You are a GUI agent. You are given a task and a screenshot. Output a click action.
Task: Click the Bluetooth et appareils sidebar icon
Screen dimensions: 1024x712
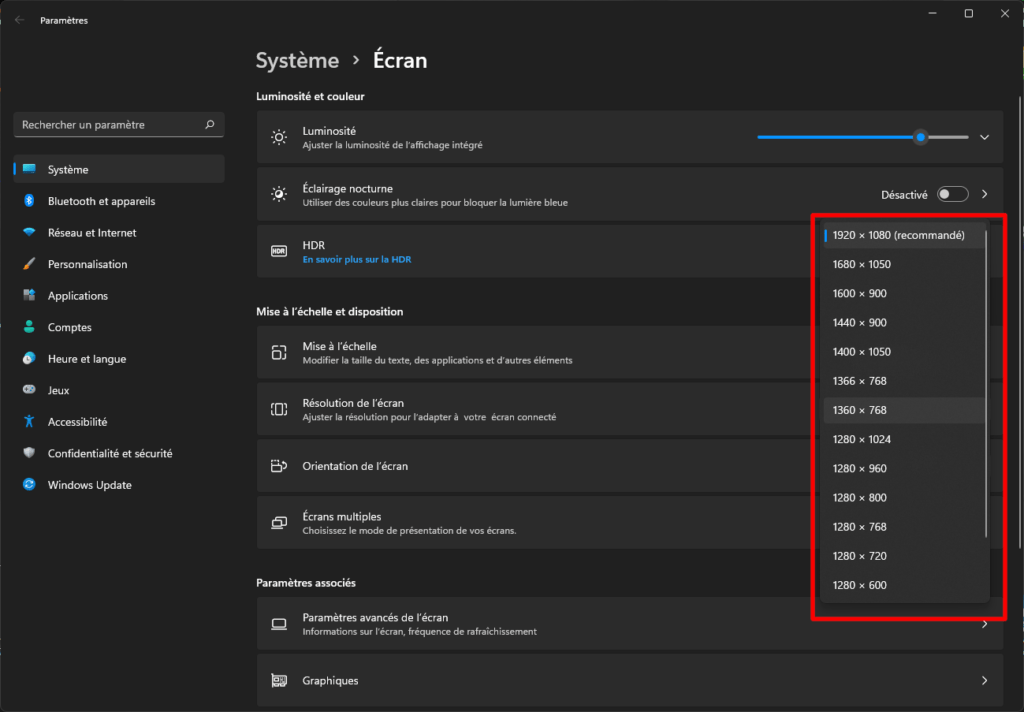click(x=29, y=201)
